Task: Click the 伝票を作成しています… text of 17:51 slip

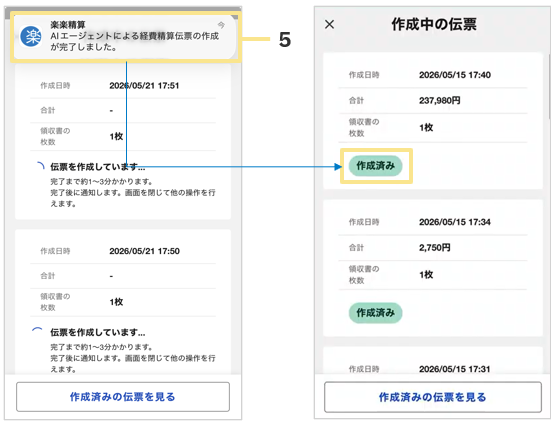Action: (x=98, y=167)
